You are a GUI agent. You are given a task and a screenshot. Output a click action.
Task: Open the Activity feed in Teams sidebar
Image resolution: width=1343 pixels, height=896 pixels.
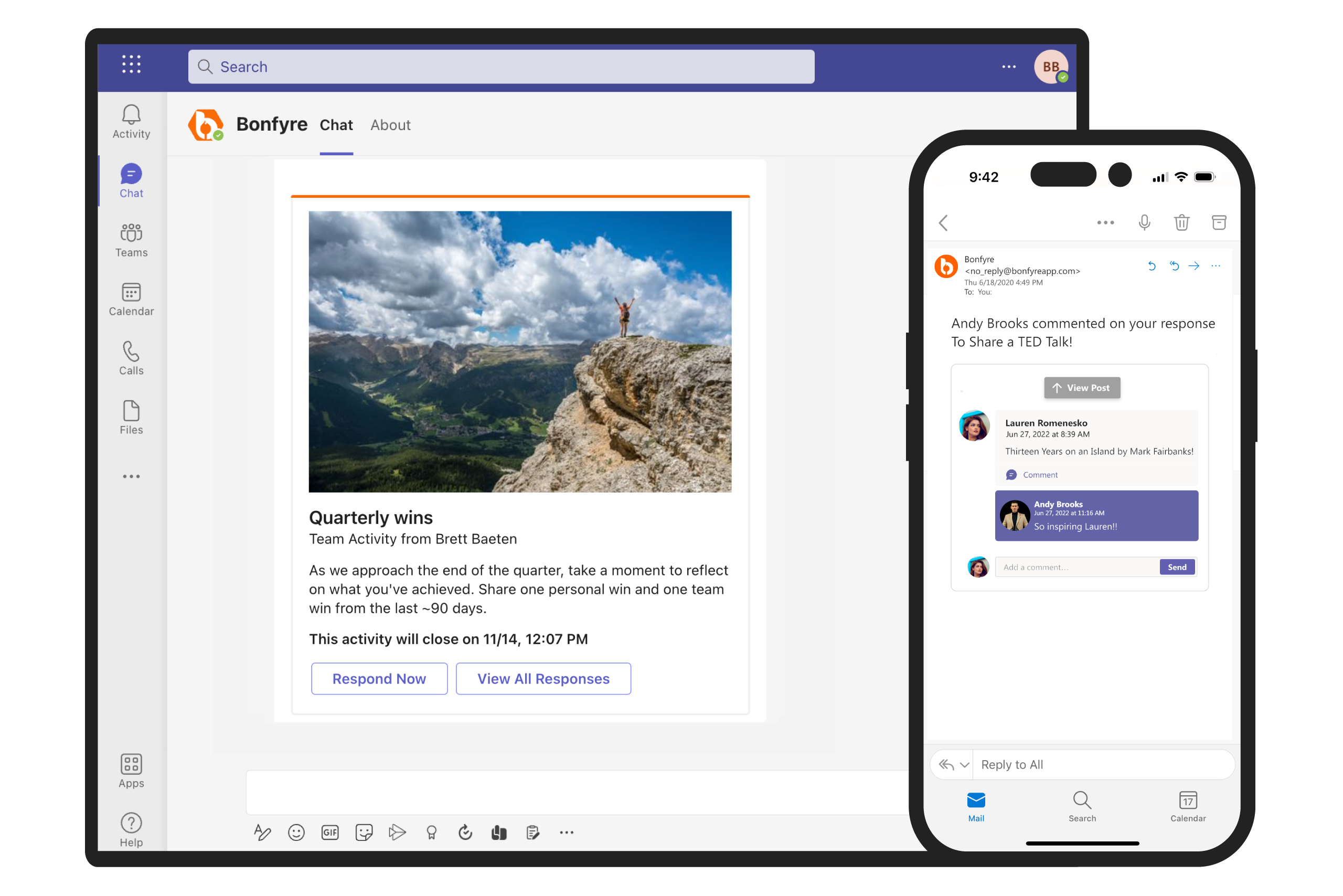(131, 122)
